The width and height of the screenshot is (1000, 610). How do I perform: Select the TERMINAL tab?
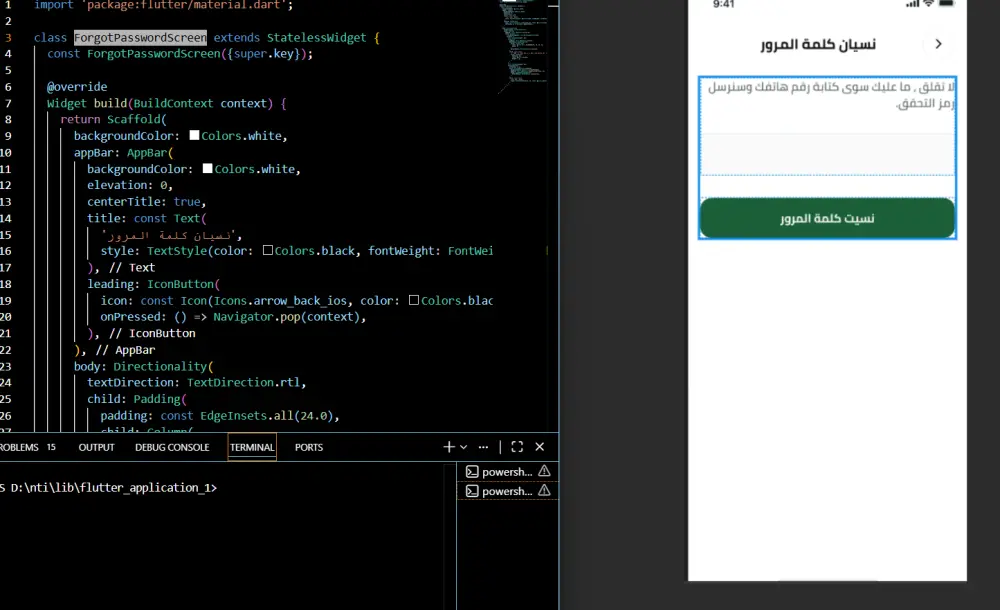coord(252,447)
